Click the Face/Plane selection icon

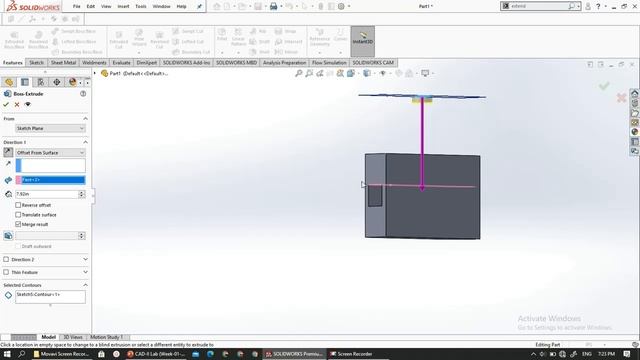(8, 180)
